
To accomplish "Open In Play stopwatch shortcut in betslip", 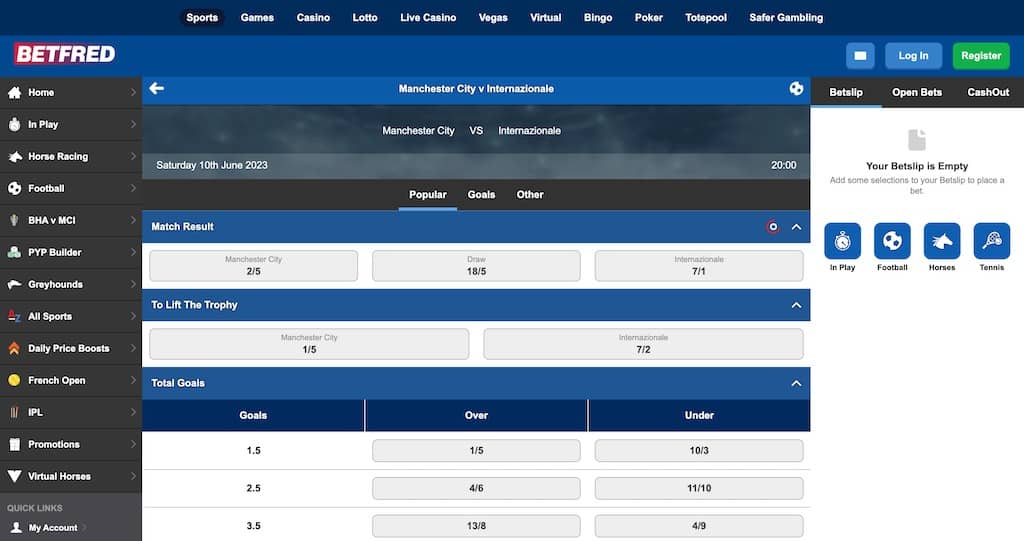I will click(842, 241).
